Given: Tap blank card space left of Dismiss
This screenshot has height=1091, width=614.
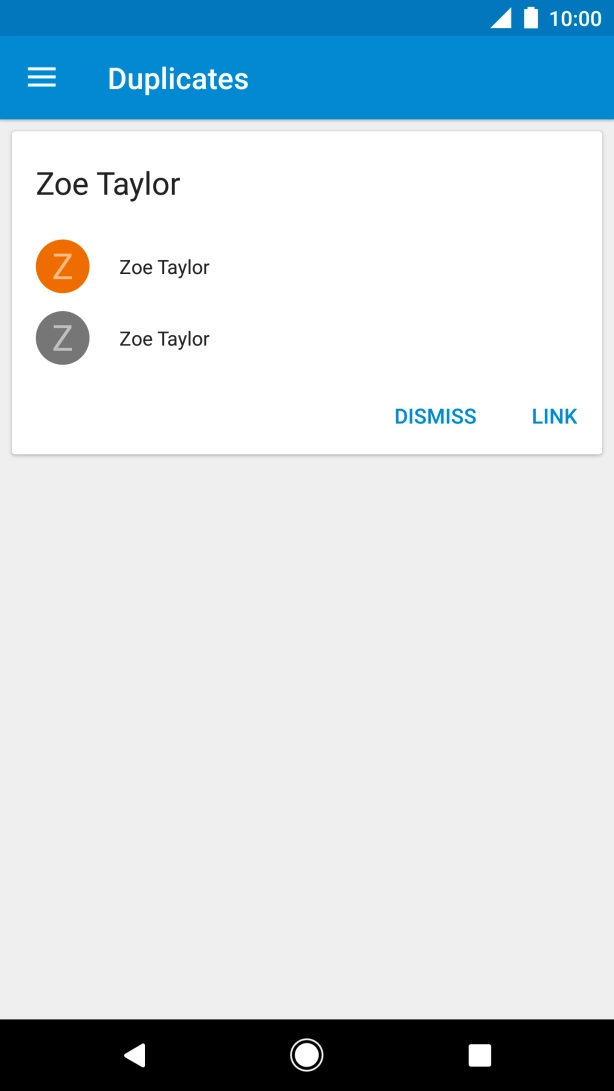Looking at the screenshot, I should tap(200, 416).
